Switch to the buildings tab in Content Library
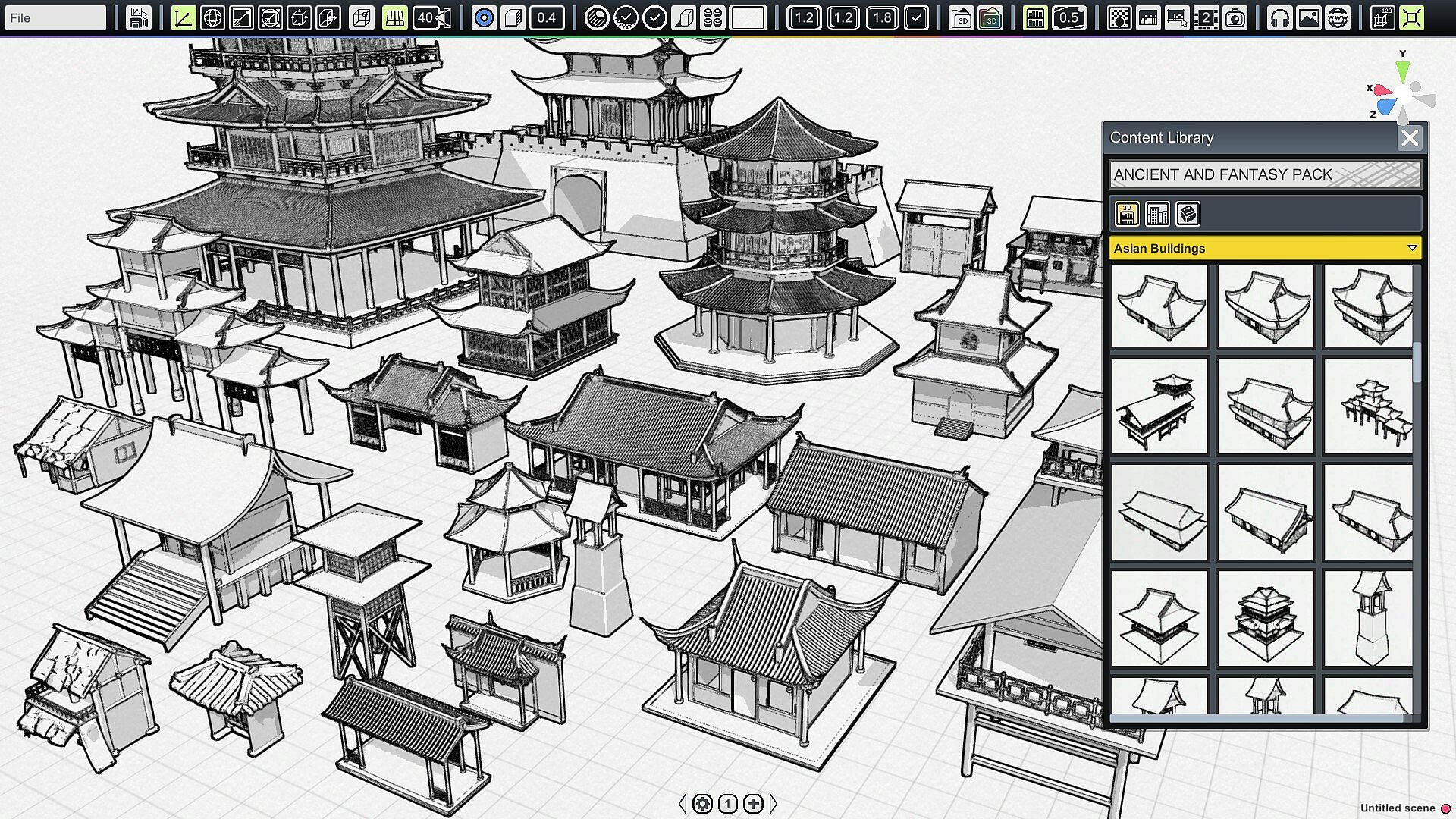The width and height of the screenshot is (1456, 819). [1157, 214]
